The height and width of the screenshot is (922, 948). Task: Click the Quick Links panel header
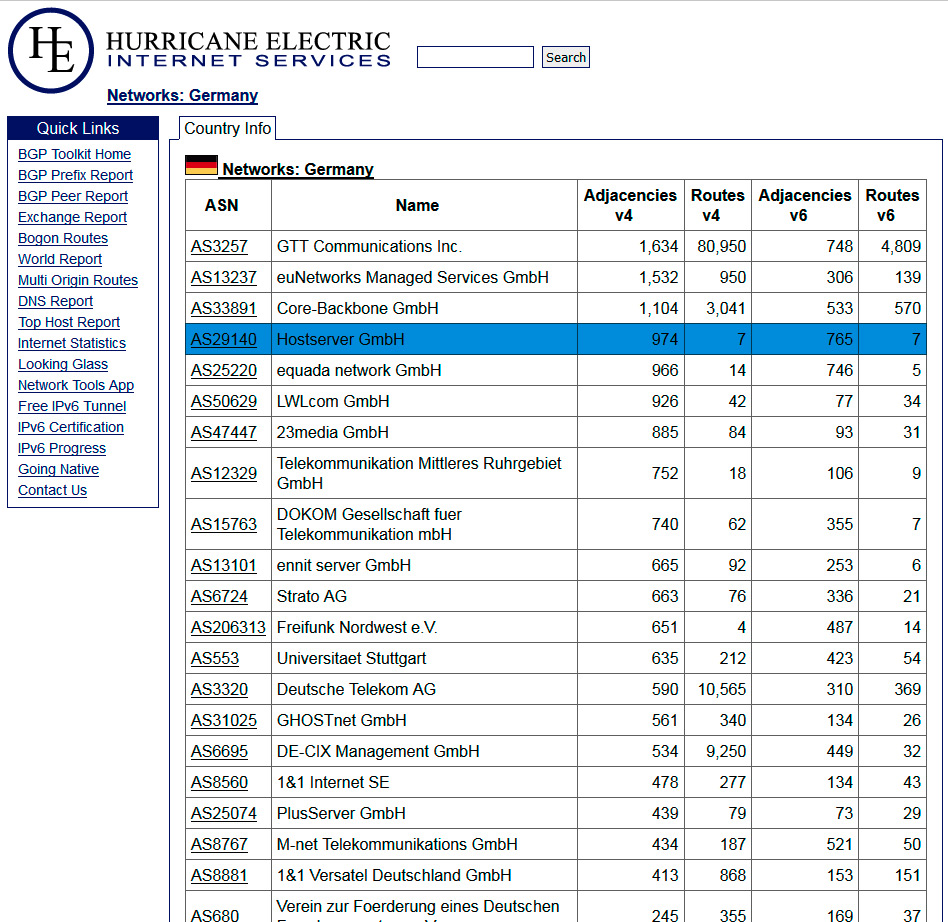[83, 128]
